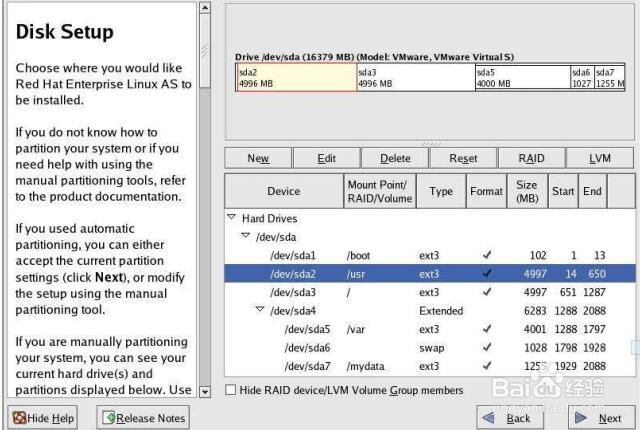The image size is (640, 430).
Task: Click the Disk Setup heading
Action: tap(64, 32)
